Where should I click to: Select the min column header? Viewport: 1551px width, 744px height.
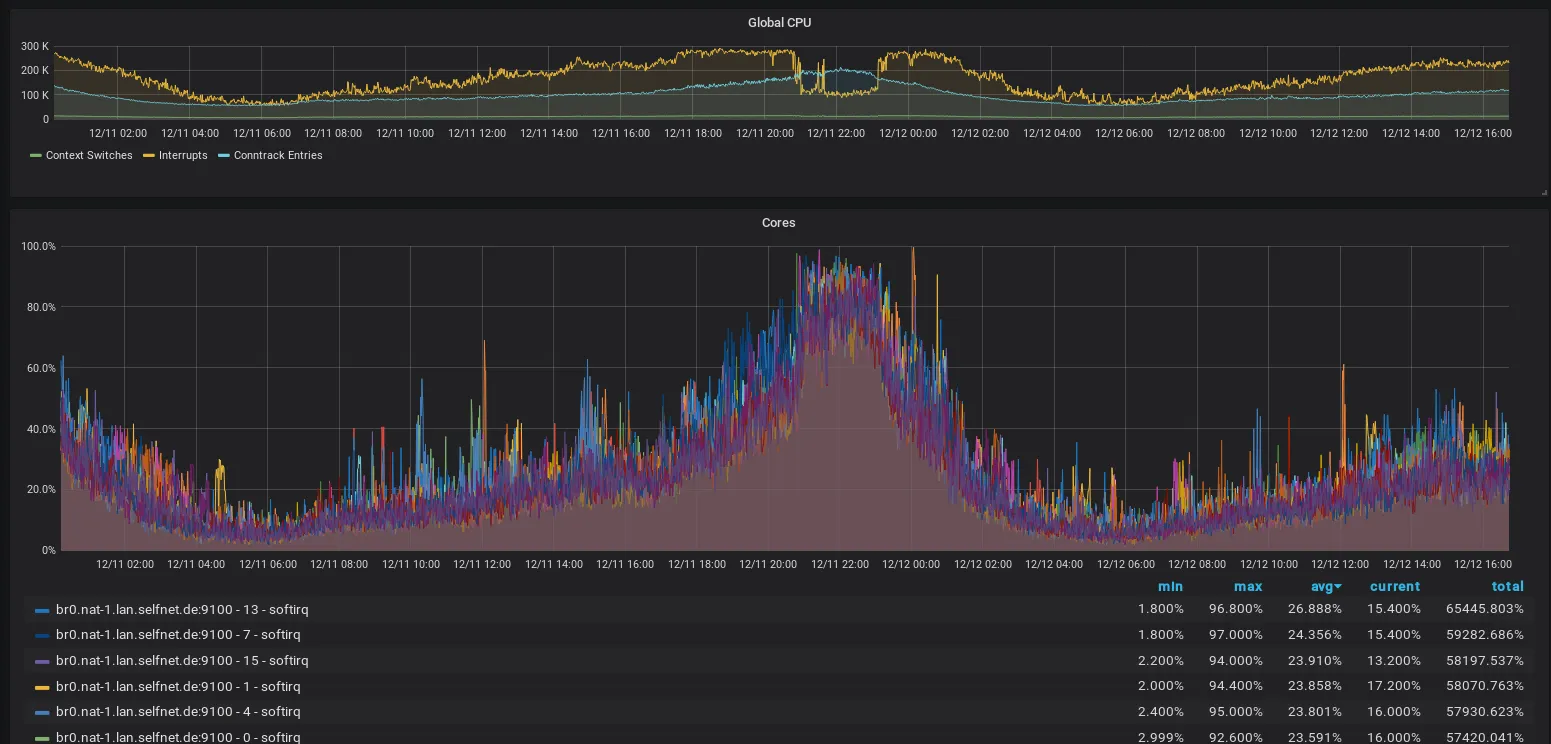click(1170, 586)
